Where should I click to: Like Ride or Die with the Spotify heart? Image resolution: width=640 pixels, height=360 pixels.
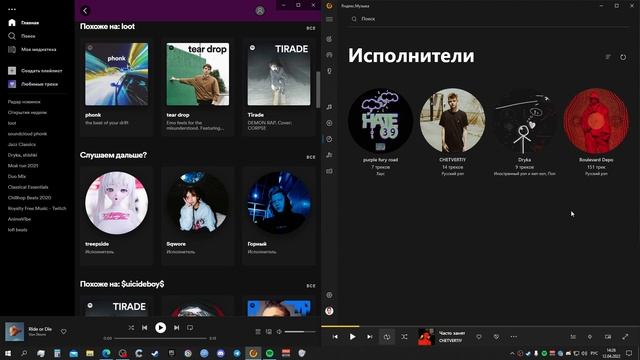(x=64, y=331)
